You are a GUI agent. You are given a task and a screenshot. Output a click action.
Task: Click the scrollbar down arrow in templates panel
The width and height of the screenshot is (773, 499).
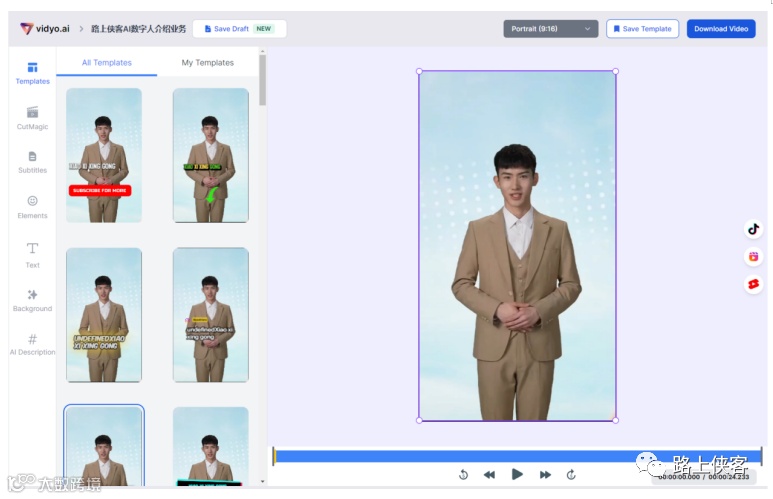[x=262, y=481]
